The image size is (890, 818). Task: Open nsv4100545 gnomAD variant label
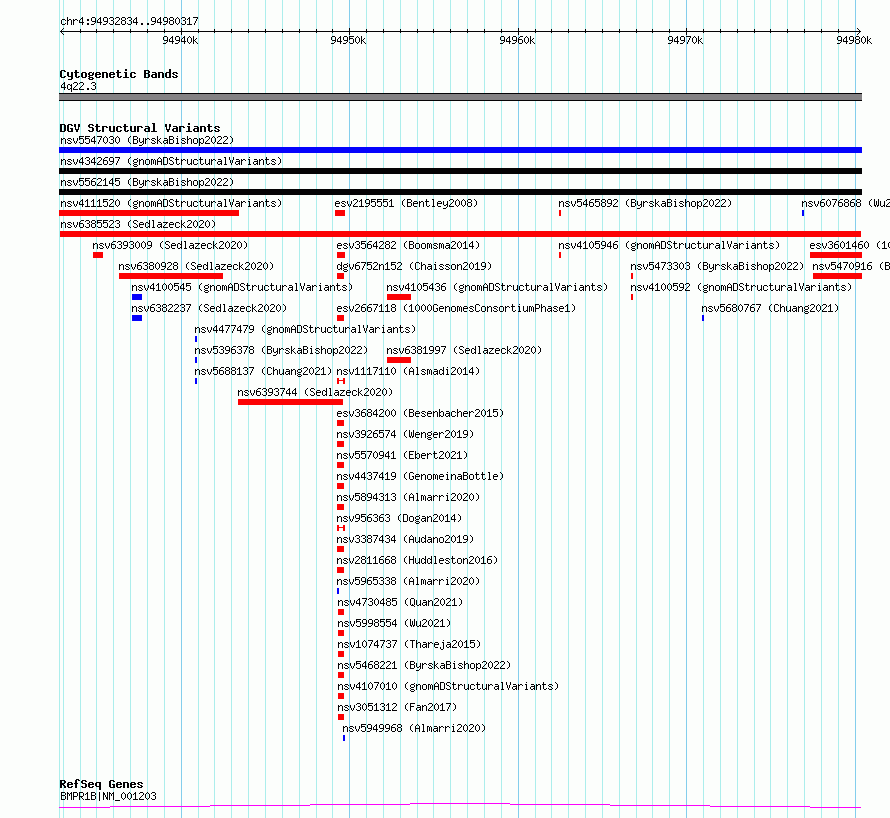pyautogui.click(x=242, y=287)
